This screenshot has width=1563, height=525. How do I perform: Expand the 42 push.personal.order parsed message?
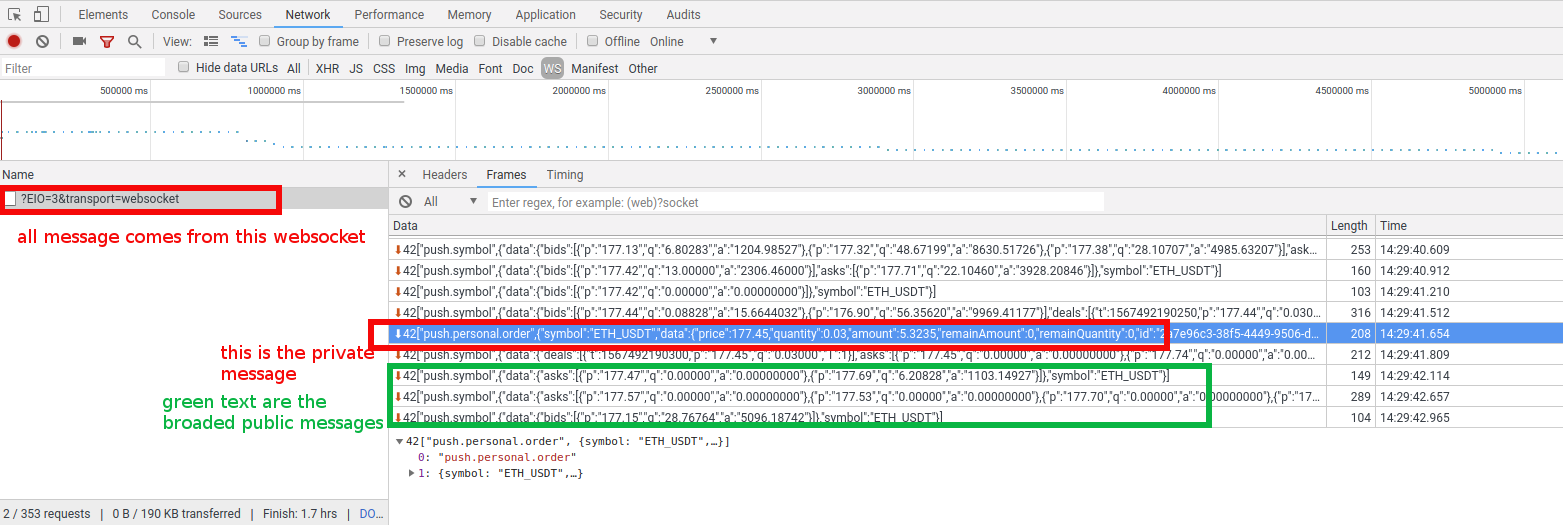pyautogui.click(x=399, y=441)
